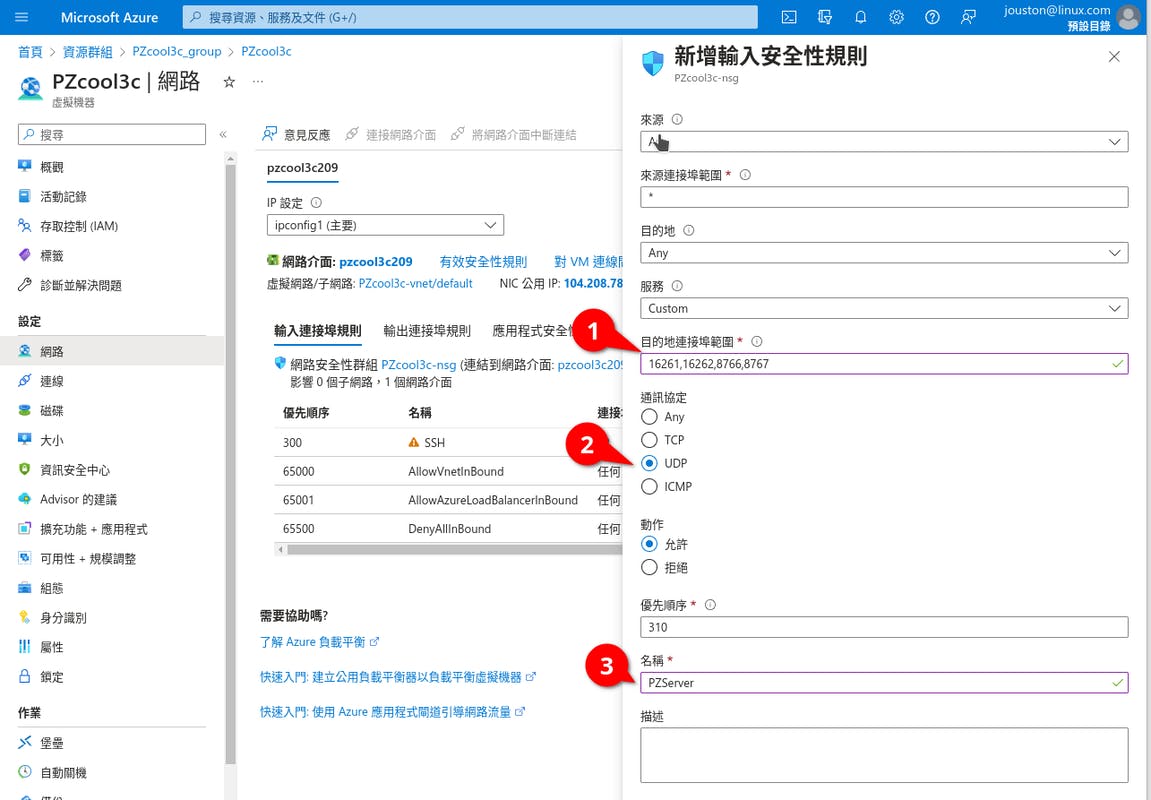This screenshot has height=800, width=1151.
Task: Open Cloud Shell from the top bar
Action: pos(789,17)
